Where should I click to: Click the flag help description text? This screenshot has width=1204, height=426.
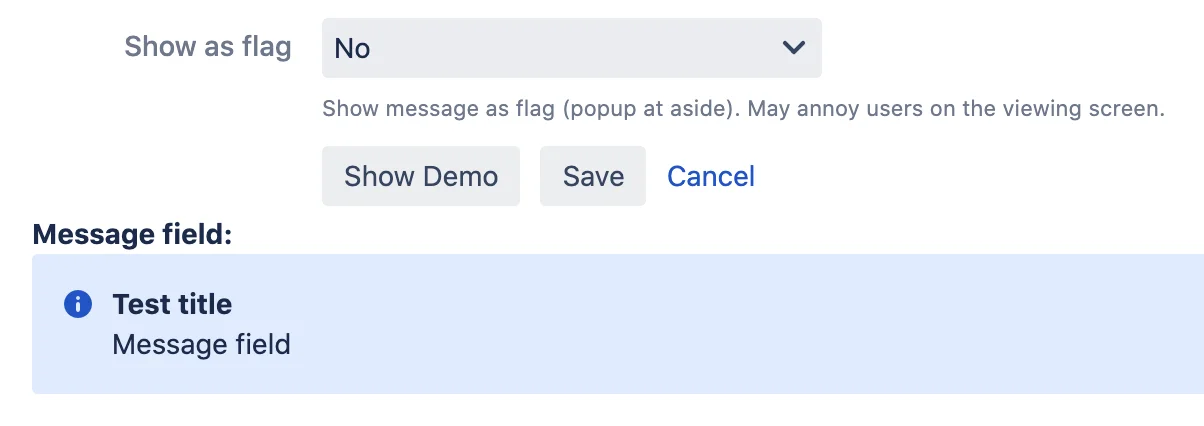point(743,108)
